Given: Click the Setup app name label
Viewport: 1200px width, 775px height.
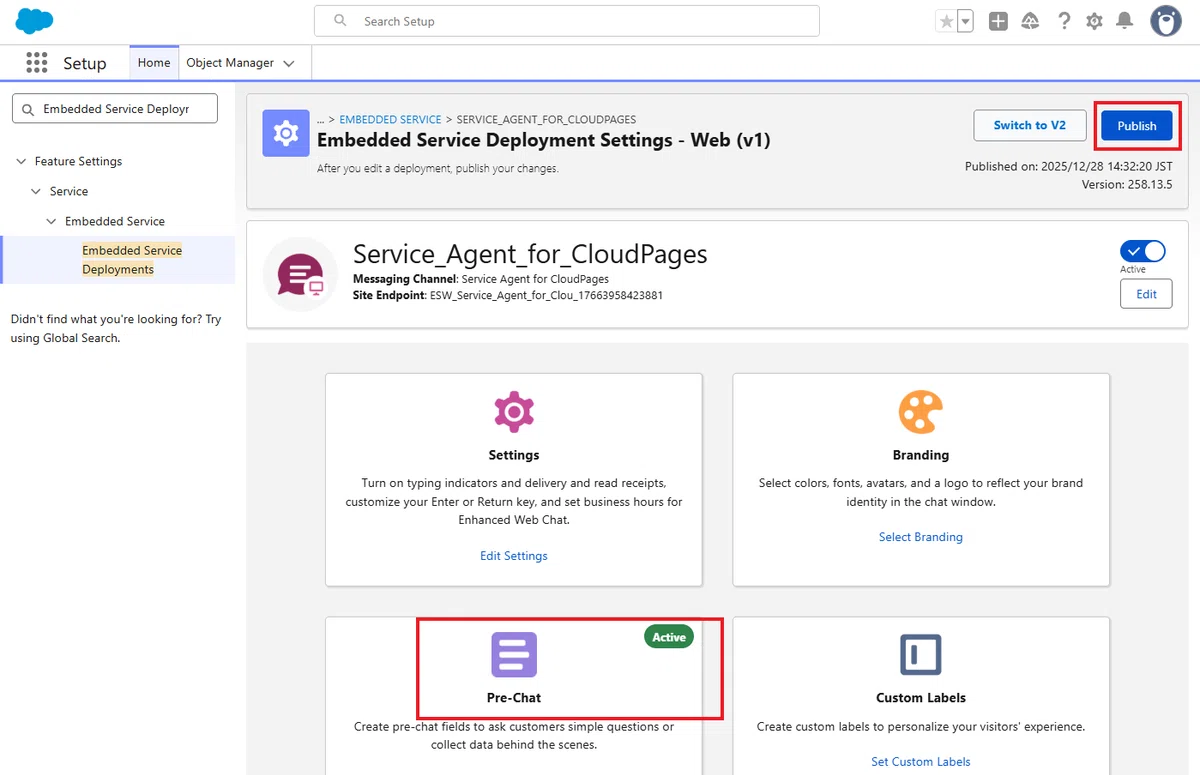Looking at the screenshot, I should coord(85,63).
